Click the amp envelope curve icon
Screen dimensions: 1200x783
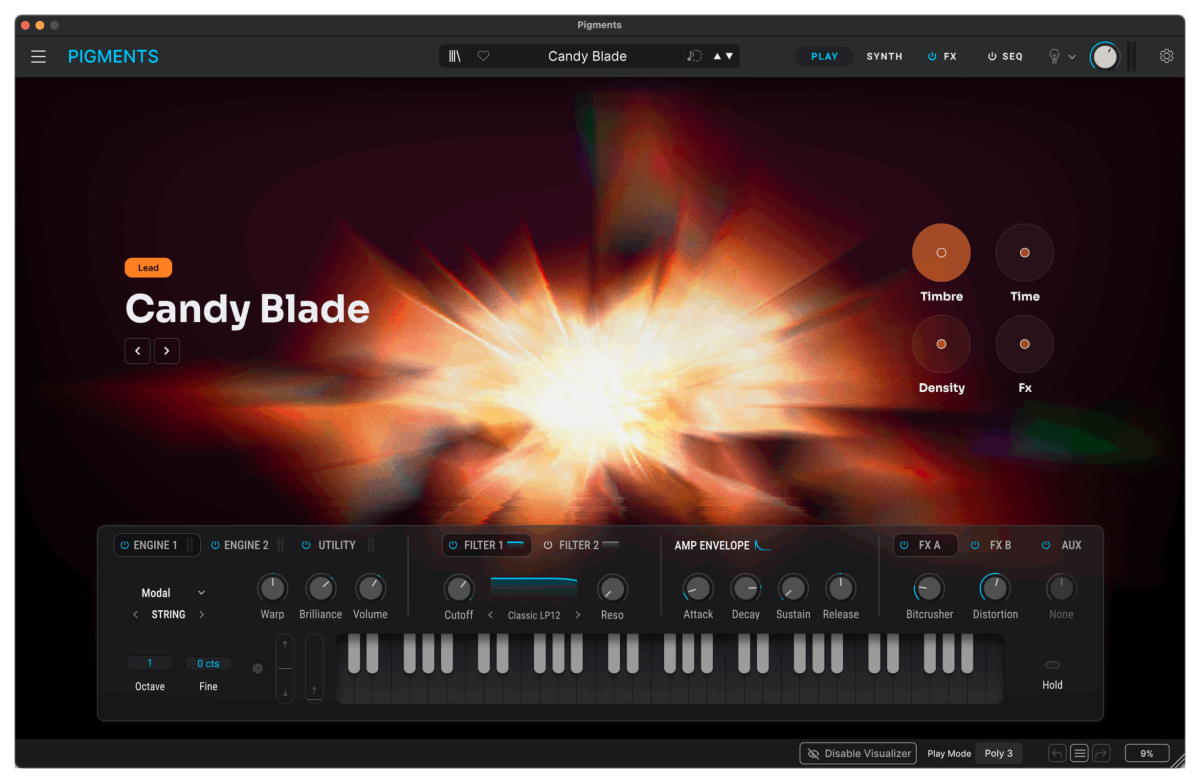(762, 545)
